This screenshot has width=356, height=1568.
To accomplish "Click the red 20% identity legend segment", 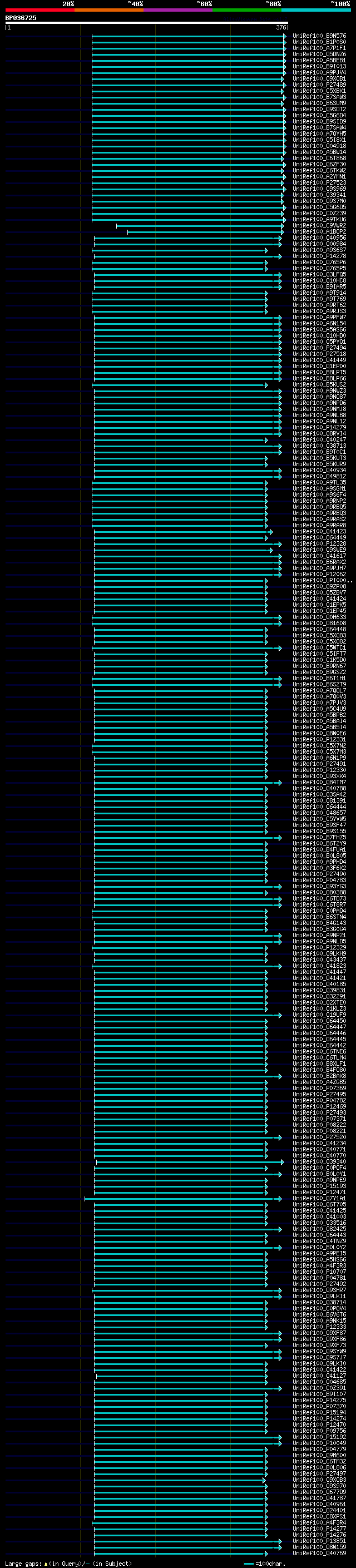I will 39,11.
